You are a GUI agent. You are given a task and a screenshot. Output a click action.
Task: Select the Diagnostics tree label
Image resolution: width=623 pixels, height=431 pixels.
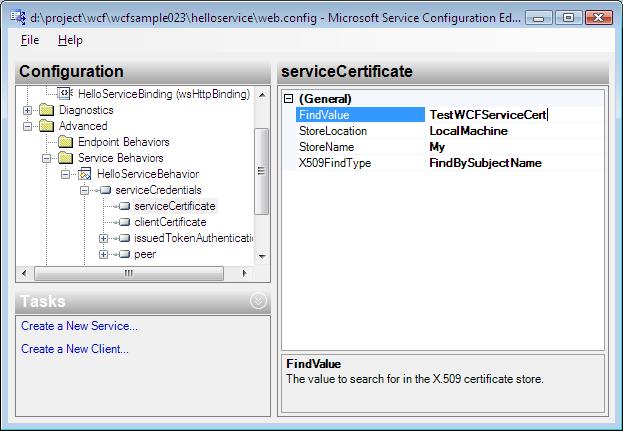pyautogui.click(x=86, y=110)
